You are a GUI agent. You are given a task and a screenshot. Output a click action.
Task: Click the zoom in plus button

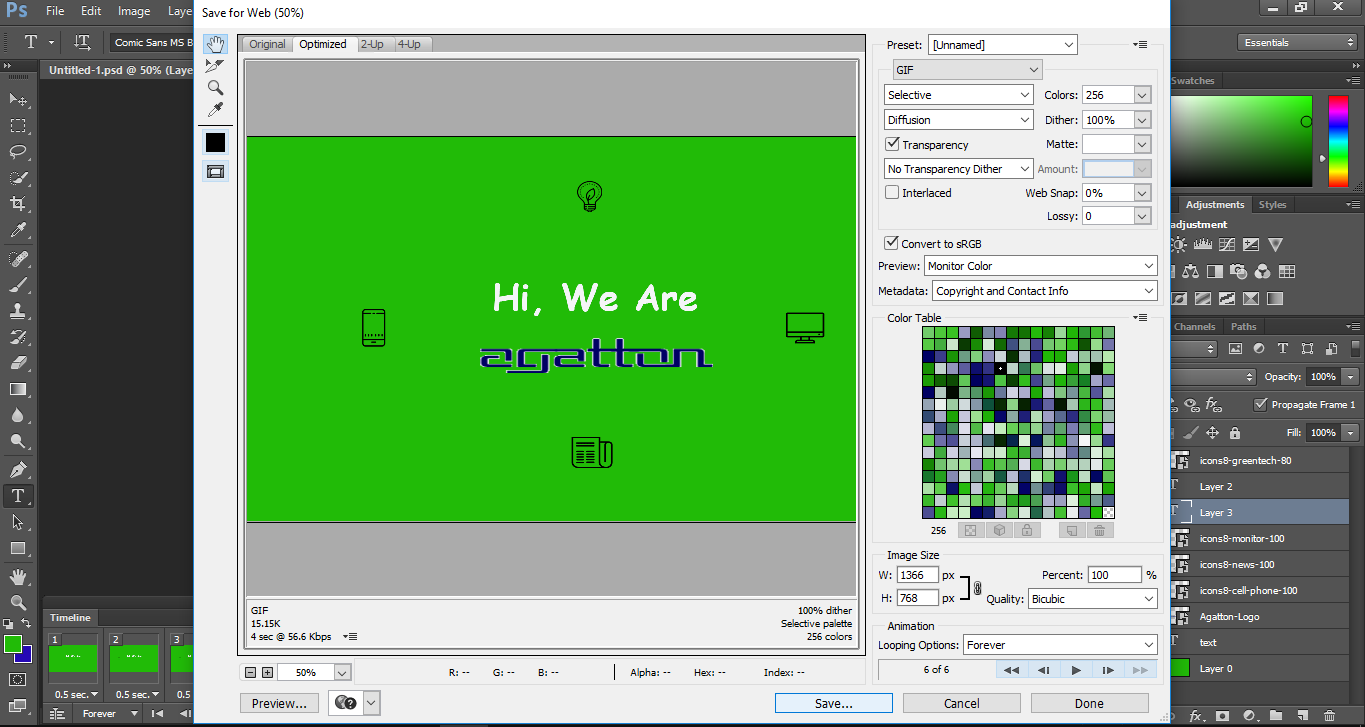click(x=267, y=673)
